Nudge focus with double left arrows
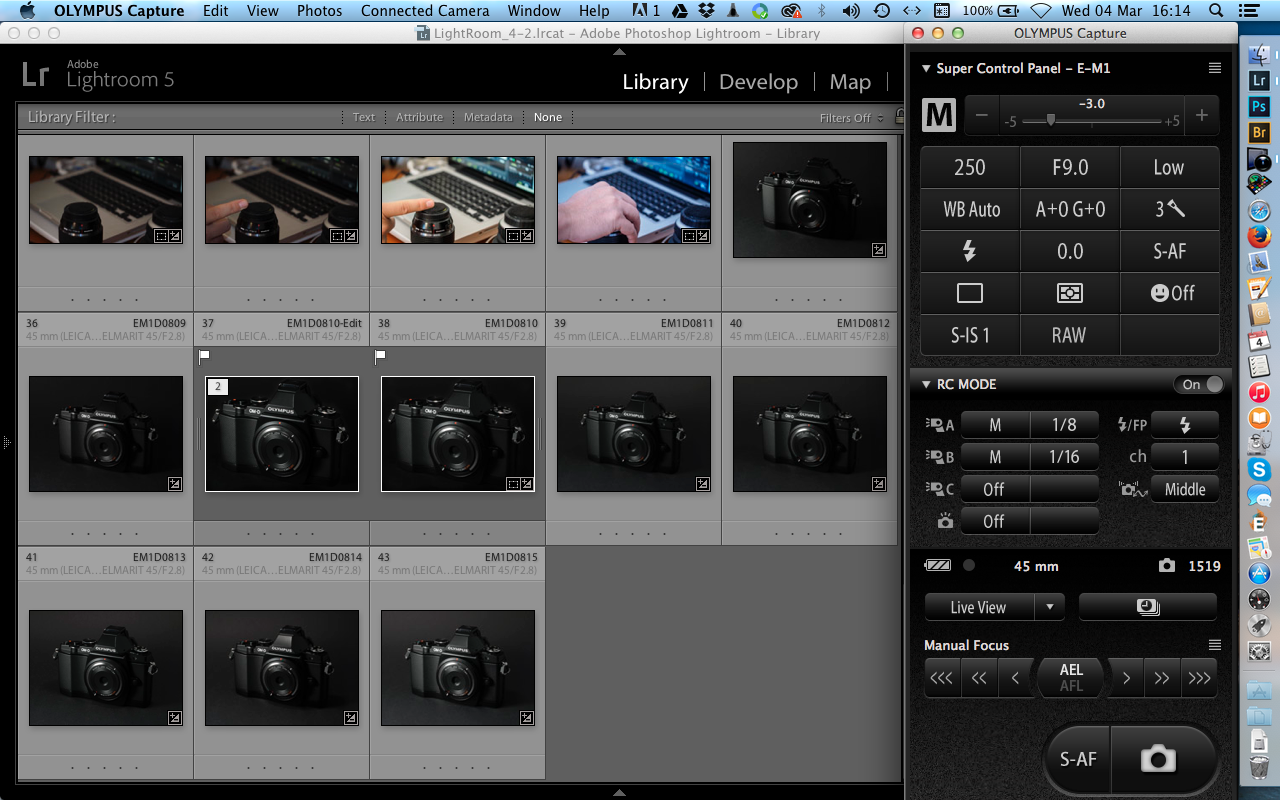 (979, 678)
